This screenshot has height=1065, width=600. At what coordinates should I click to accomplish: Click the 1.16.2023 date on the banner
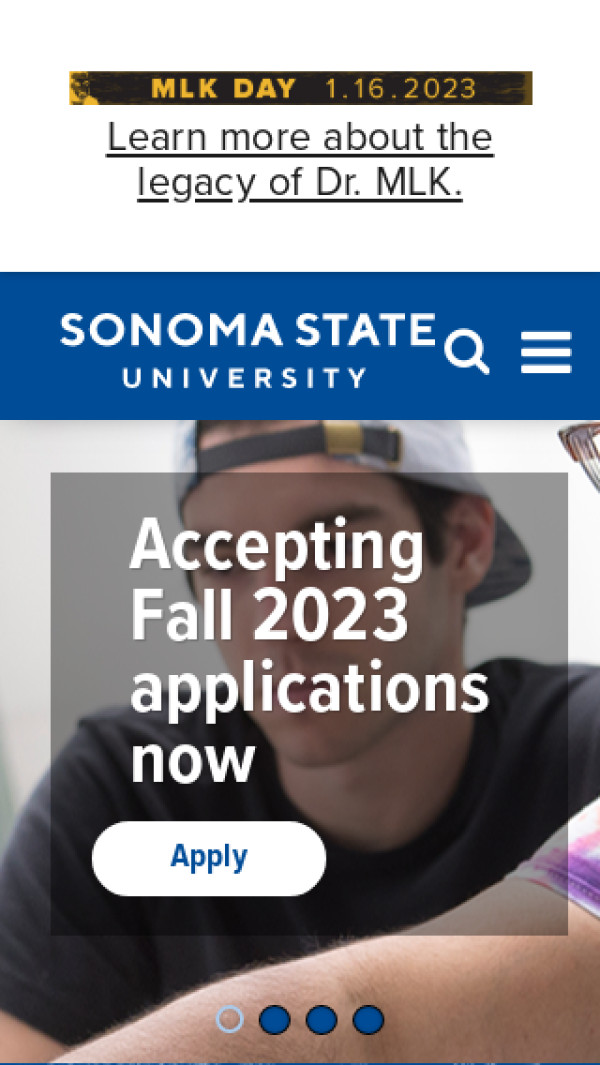[400, 89]
